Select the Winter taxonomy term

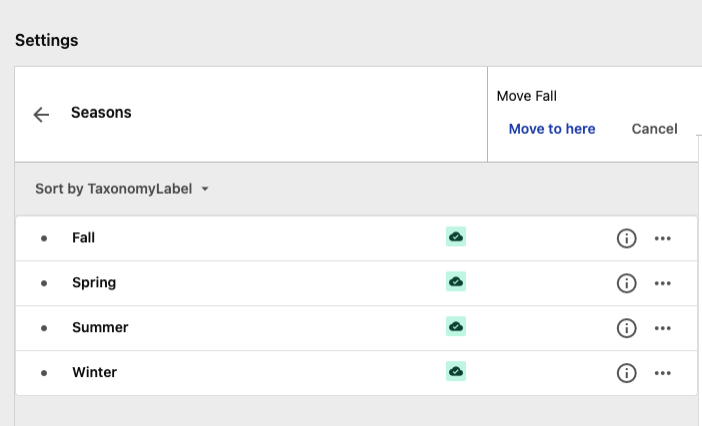point(94,372)
